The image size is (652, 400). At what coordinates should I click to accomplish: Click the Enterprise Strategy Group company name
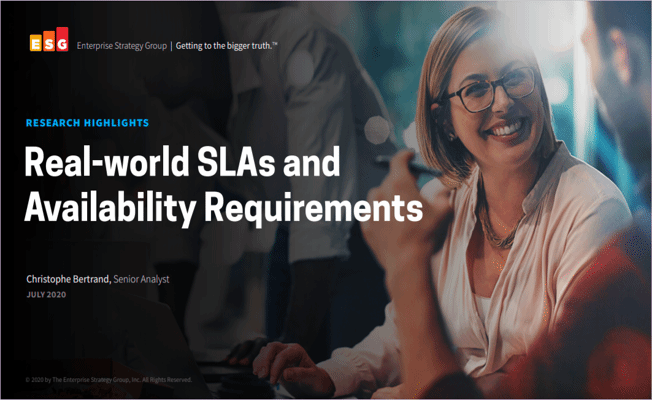click(x=122, y=45)
